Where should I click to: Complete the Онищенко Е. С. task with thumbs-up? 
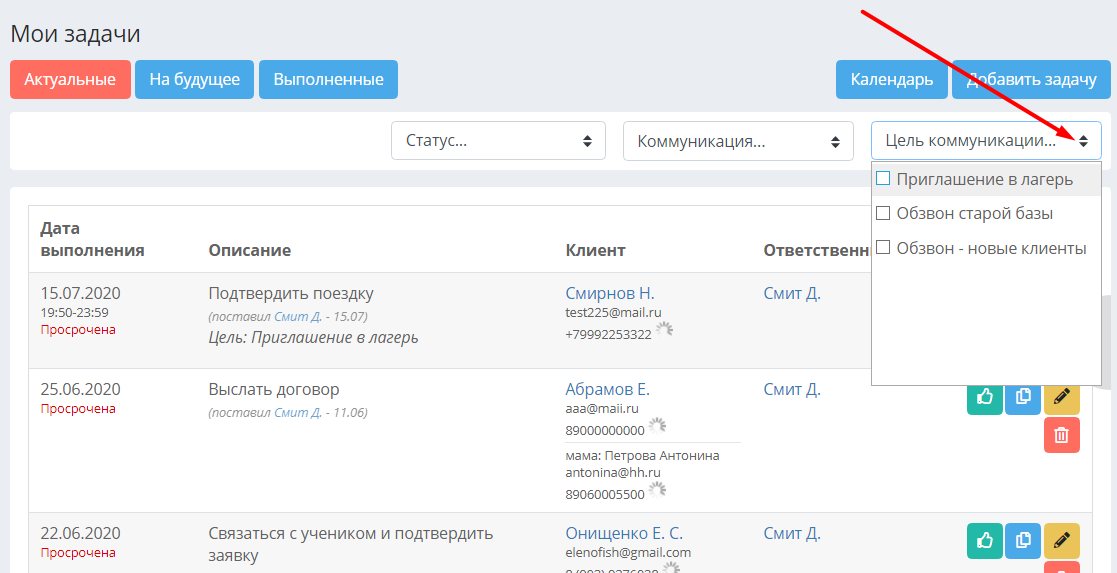984,540
